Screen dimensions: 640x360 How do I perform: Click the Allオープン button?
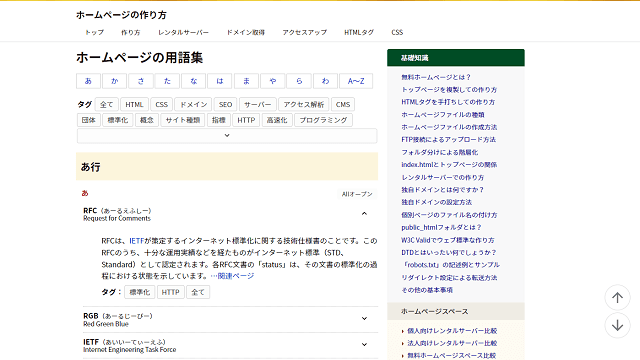357,194
